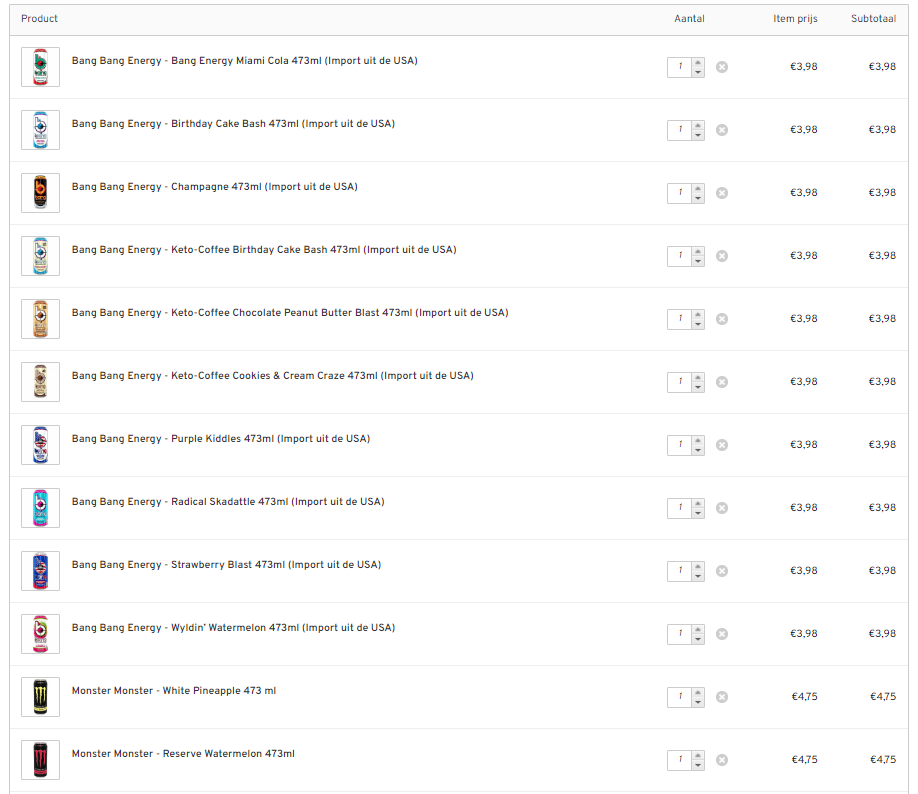
Task: Increase quantity of Keto-Coffee Birthday Cake Bash
Action: [x=698, y=251]
